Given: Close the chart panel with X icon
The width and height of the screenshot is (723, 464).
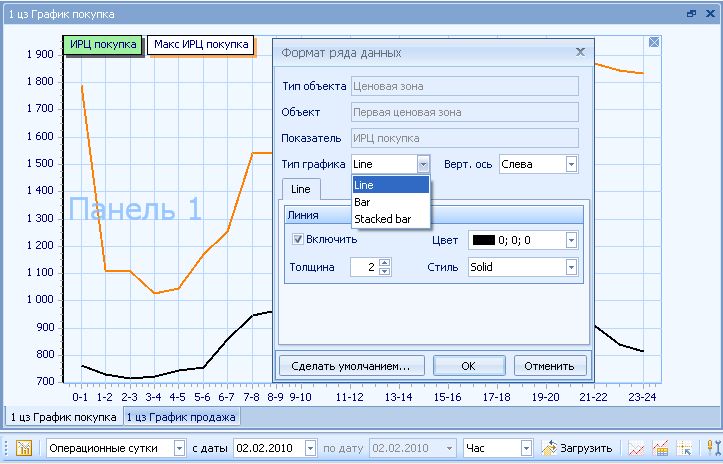Looking at the screenshot, I should click(x=653, y=42).
